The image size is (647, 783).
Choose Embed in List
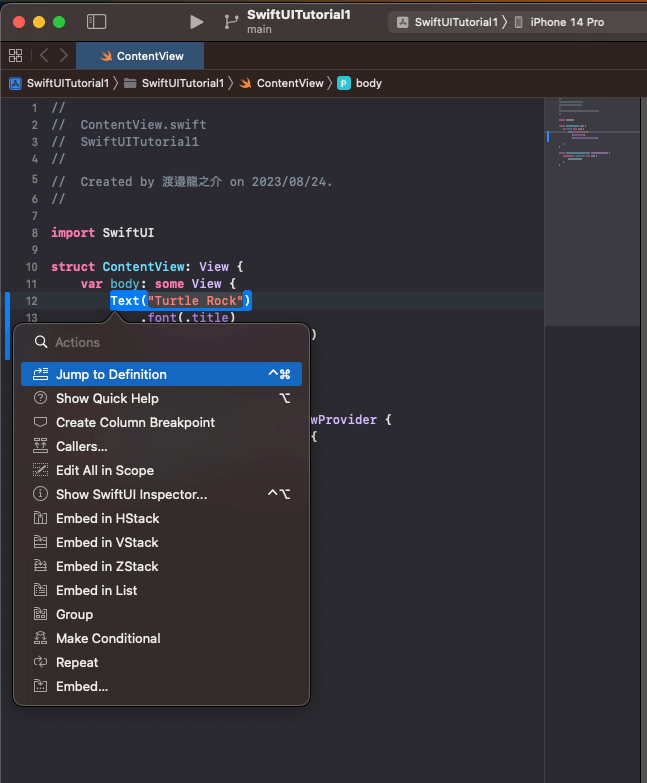point(162,590)
